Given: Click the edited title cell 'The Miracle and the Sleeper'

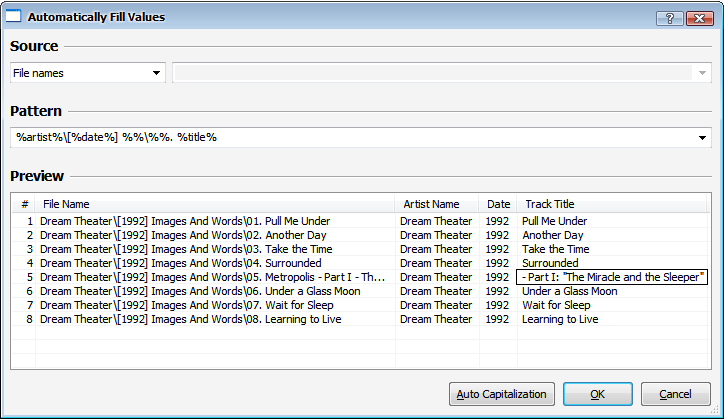Looking at the screenshot, I should tap(612, 277).
